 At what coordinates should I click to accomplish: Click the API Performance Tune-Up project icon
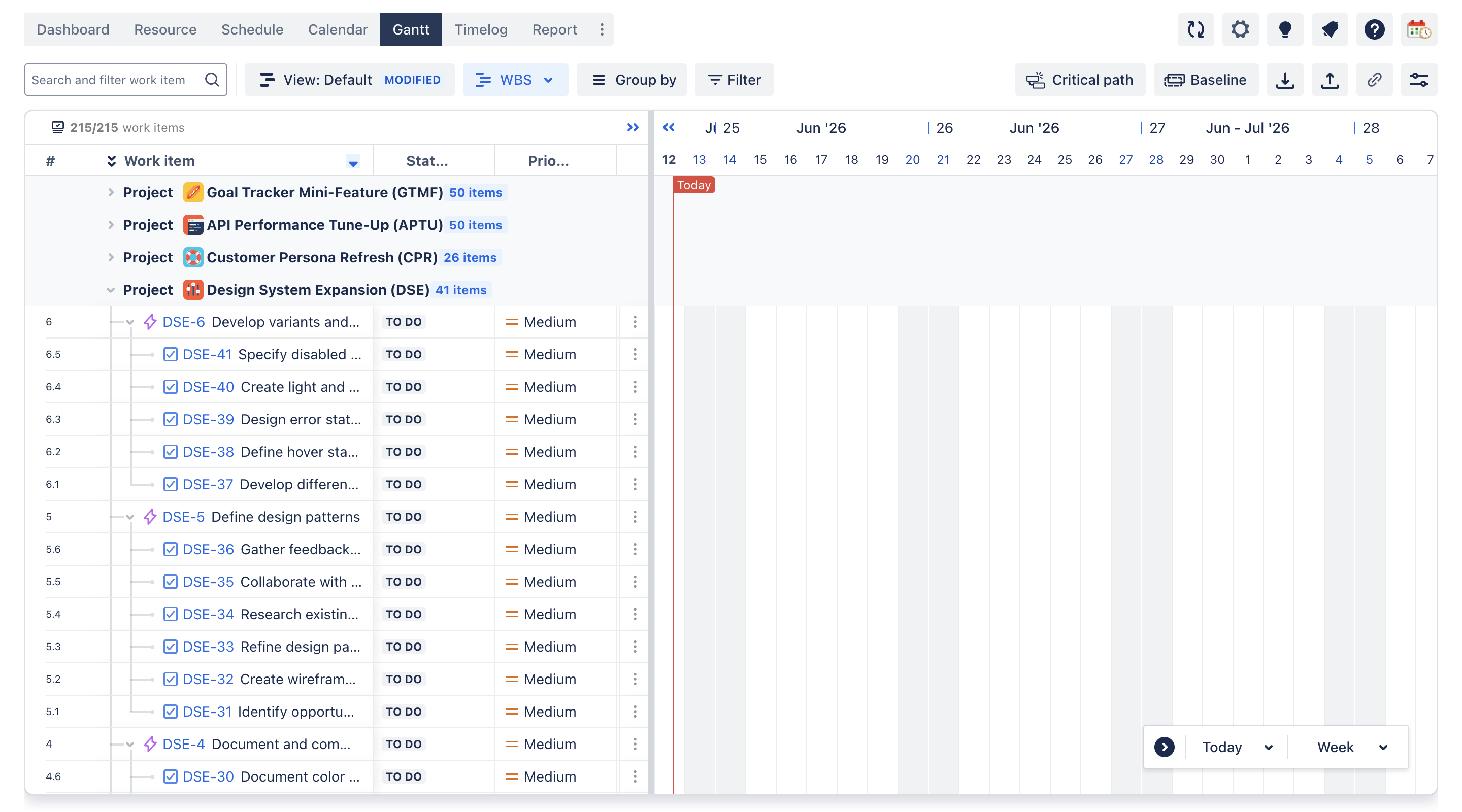(193, 225)
